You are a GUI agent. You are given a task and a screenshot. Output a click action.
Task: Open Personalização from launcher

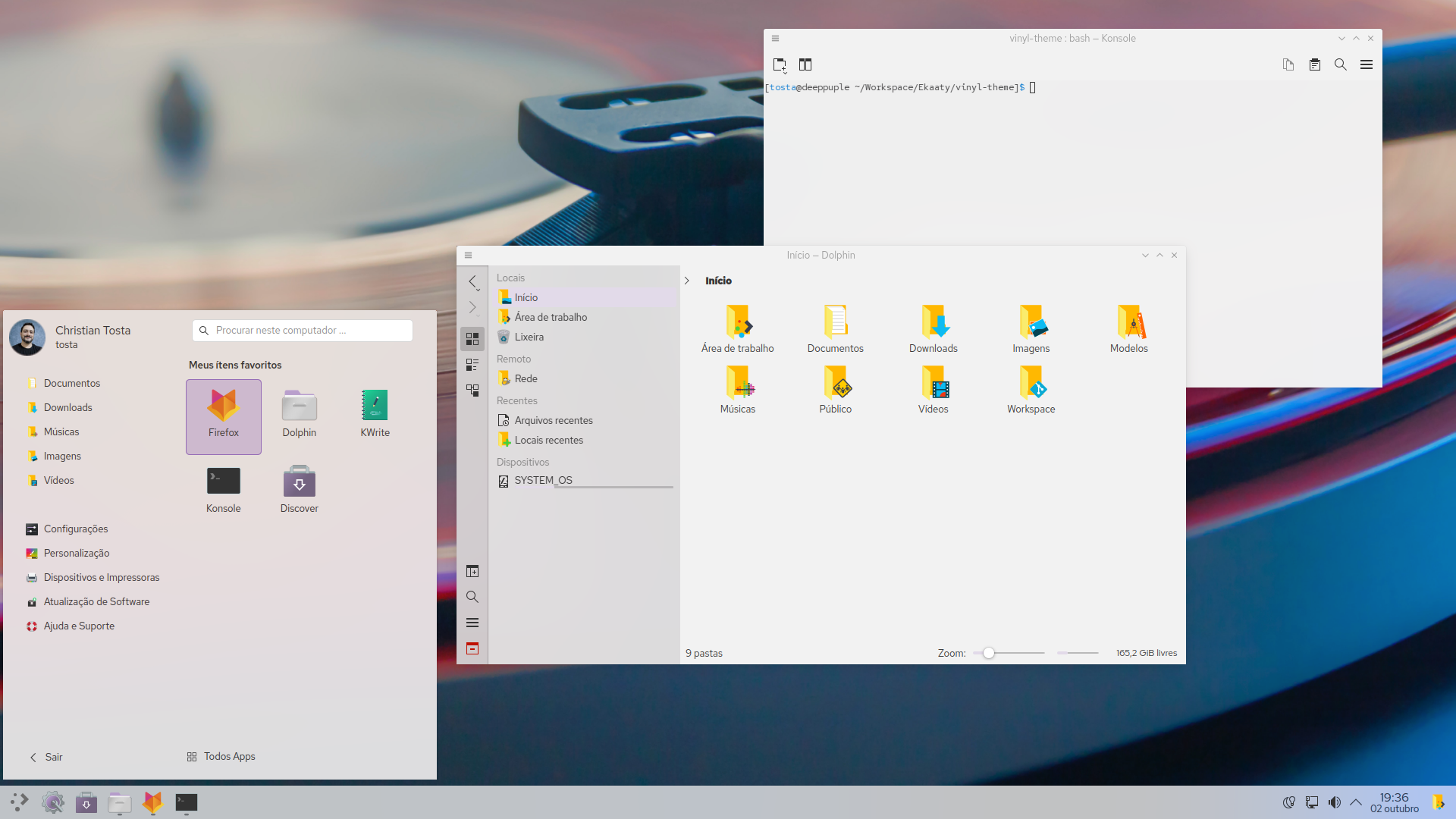pyautogui.click(x=68, y=554)
